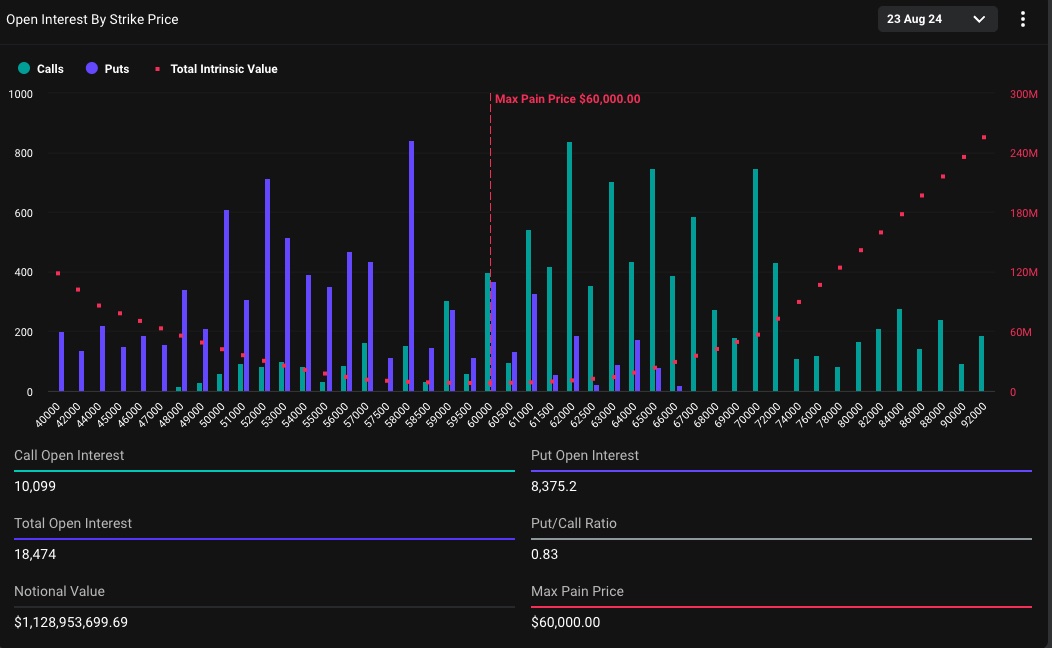1052x648 pixels.
Task: Toggle the Puts series in legend
Action: pyautogui.click(x=116, y=69)
